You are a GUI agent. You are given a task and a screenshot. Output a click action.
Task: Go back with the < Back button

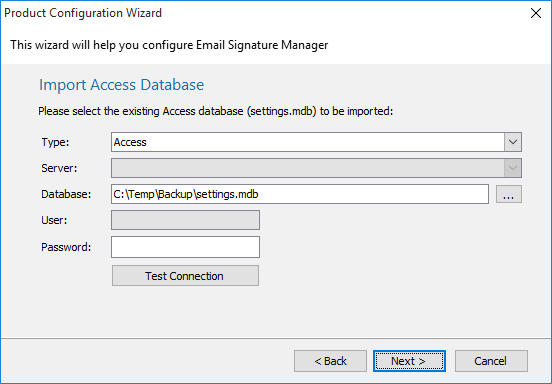click(x=330, y=361)
